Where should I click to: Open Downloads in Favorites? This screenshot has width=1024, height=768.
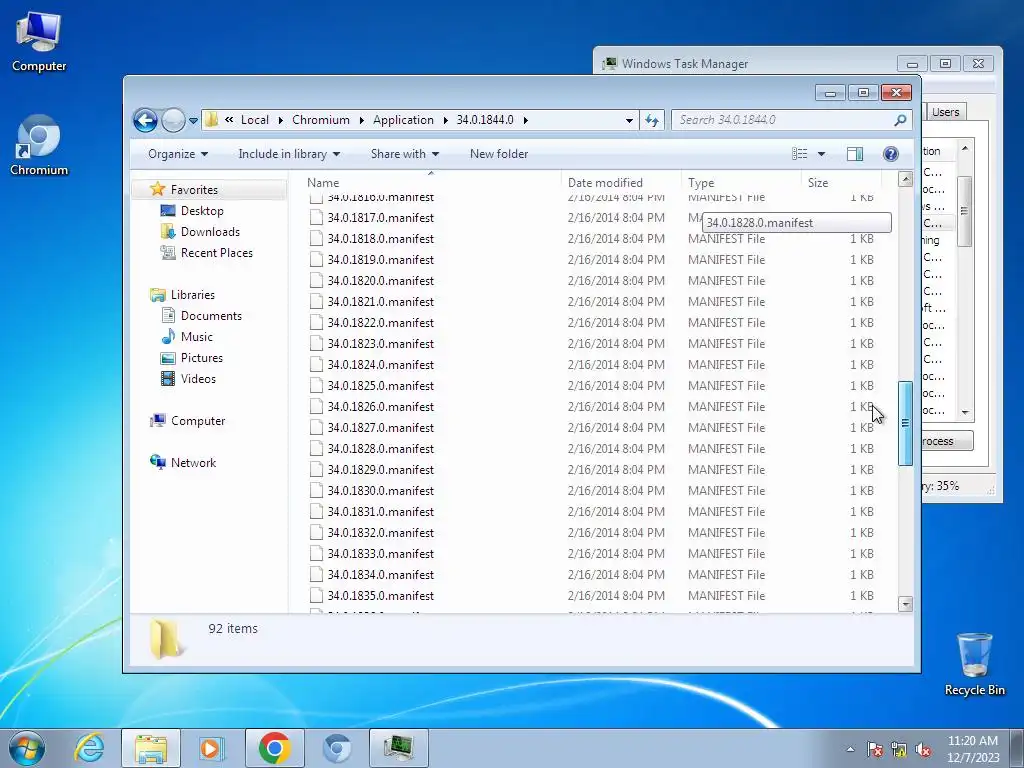(x=210, y=232)
